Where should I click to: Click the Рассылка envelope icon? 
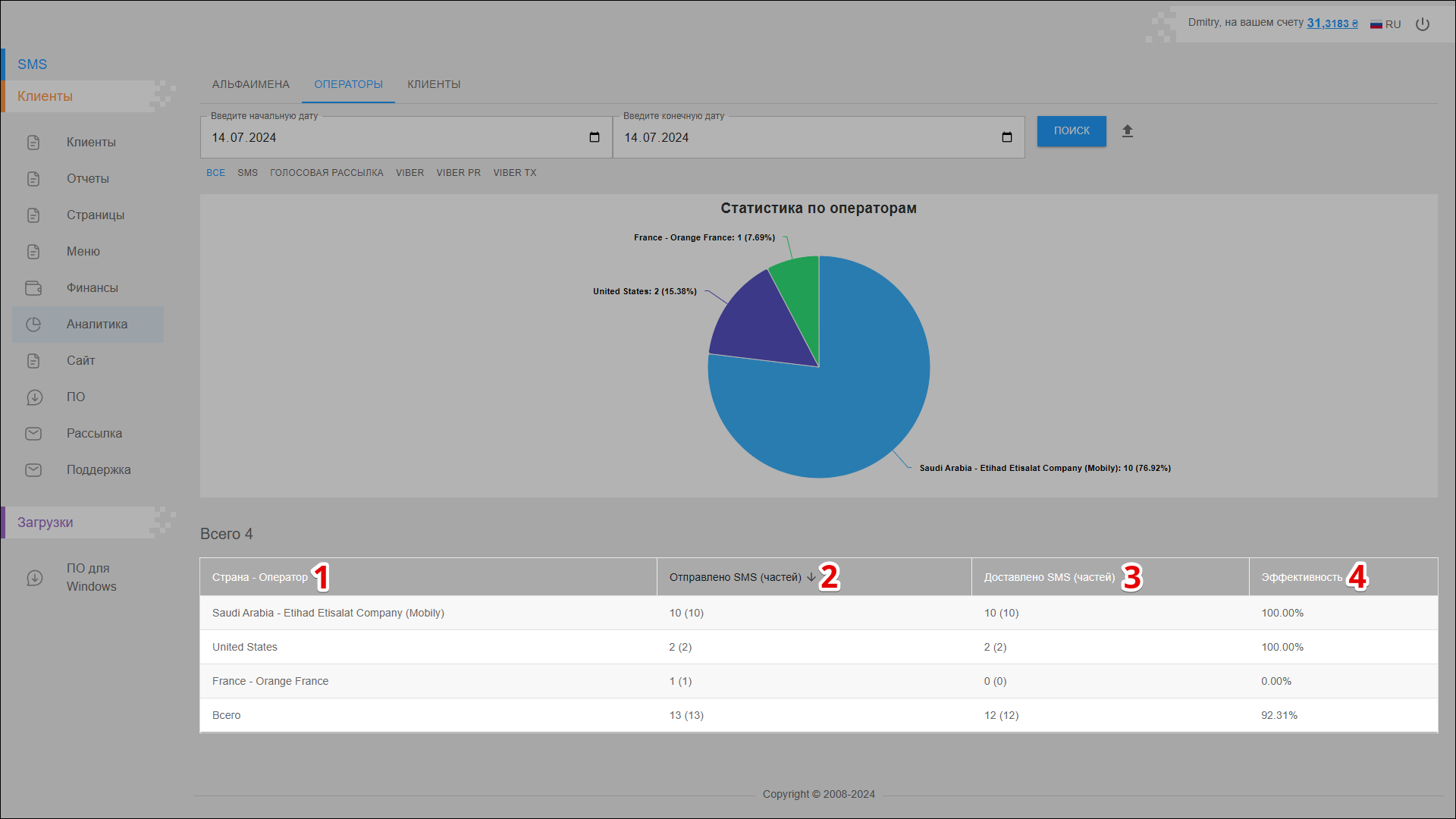click(x=33, y=434)
